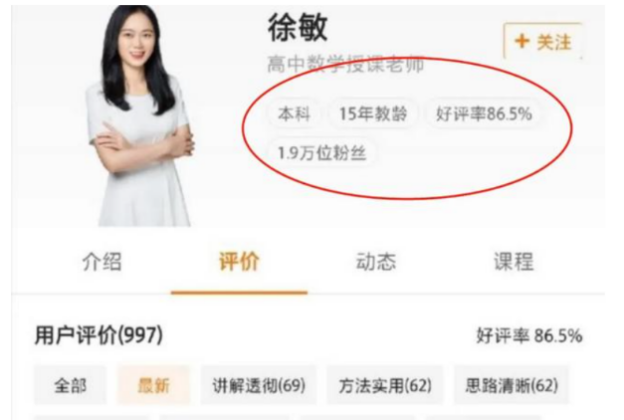This screenshot has height=420, width=624.
Task: Filter reviews by 思路清晰(62)
Action: point(511,385)
